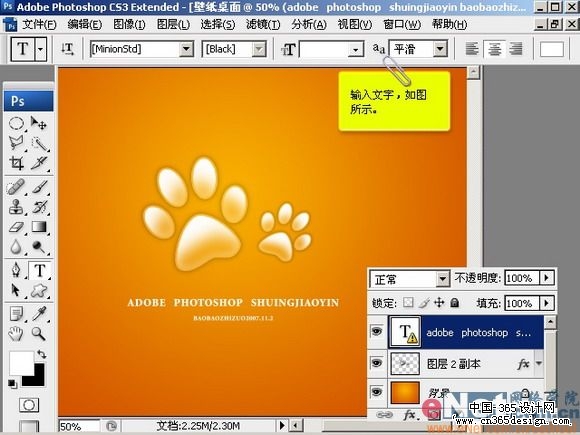The height and width of the screenshot is (435, 580).
Task: Open the 正常 blend mode dropdown
Action: 442,279
